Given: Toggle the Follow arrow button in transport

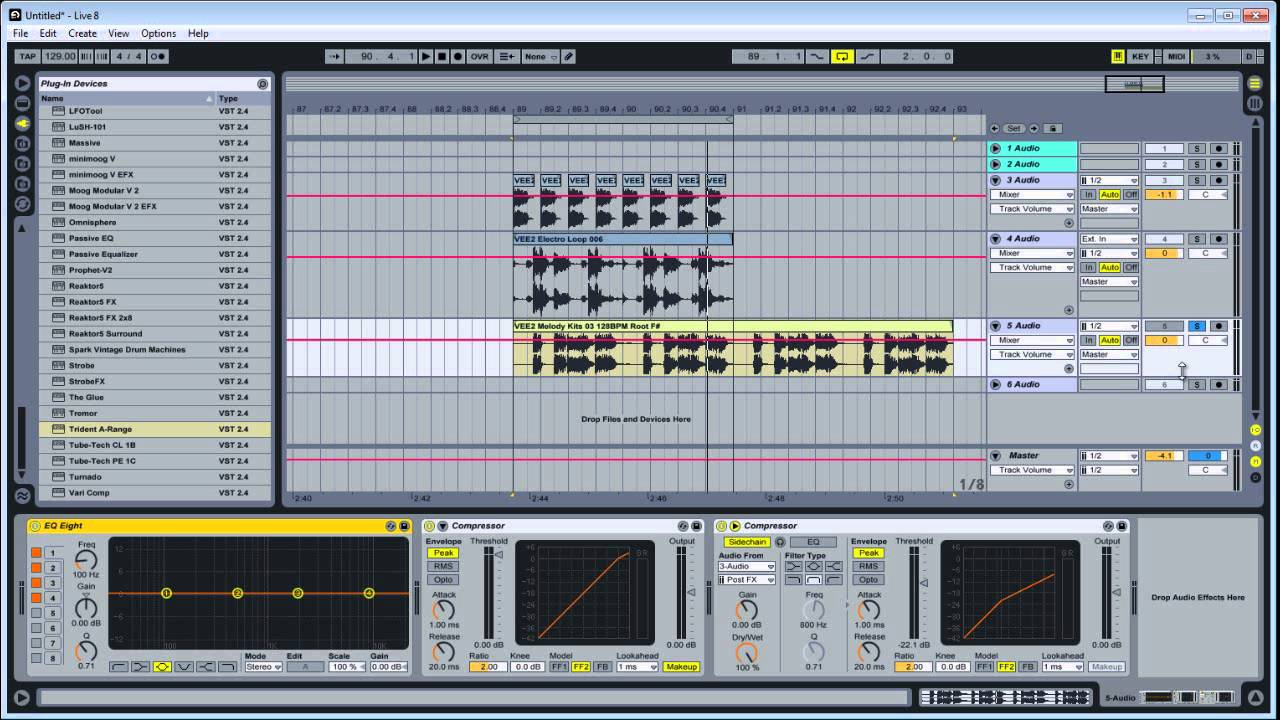Looking at the screenshot, I should point(334,57).
